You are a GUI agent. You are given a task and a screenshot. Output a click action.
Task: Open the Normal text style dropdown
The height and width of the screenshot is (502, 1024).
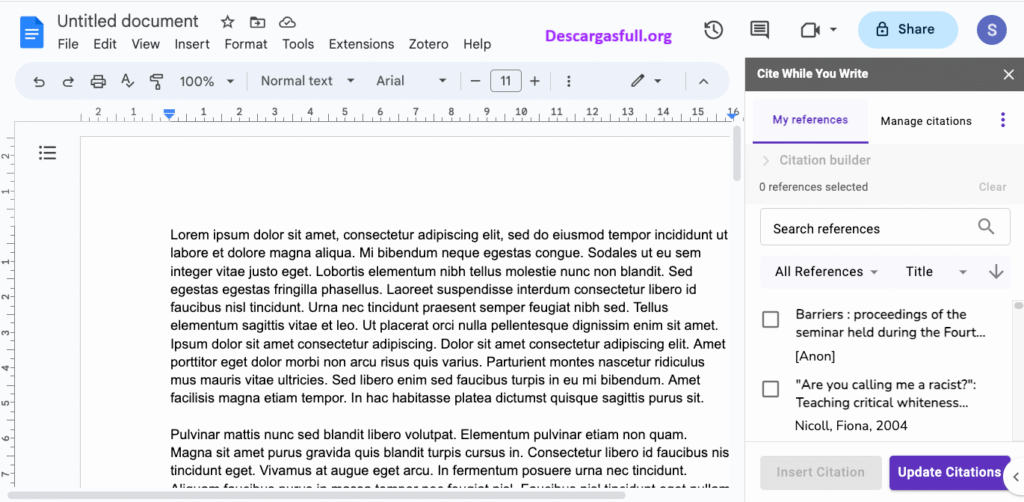pos(307,81)
